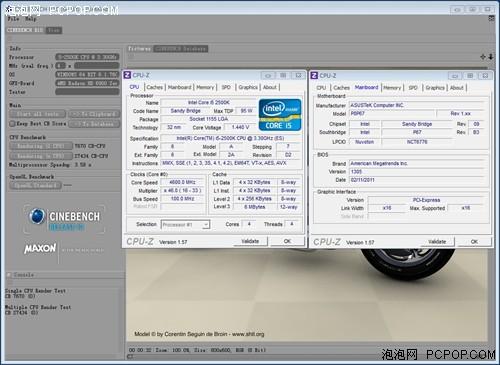Select the CINEBENCH Database tab
The image size is (500, 365).
[x=181, y=49]
